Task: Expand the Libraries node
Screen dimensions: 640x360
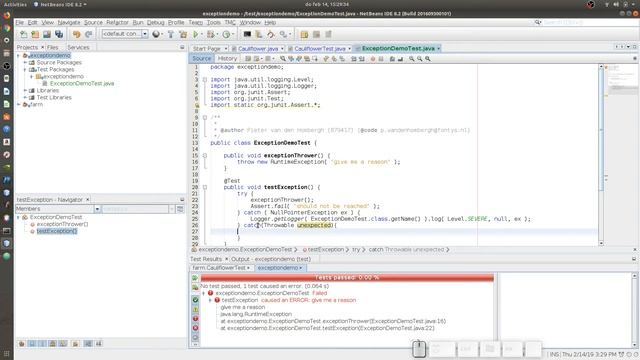Action: (x=25, y=90)
